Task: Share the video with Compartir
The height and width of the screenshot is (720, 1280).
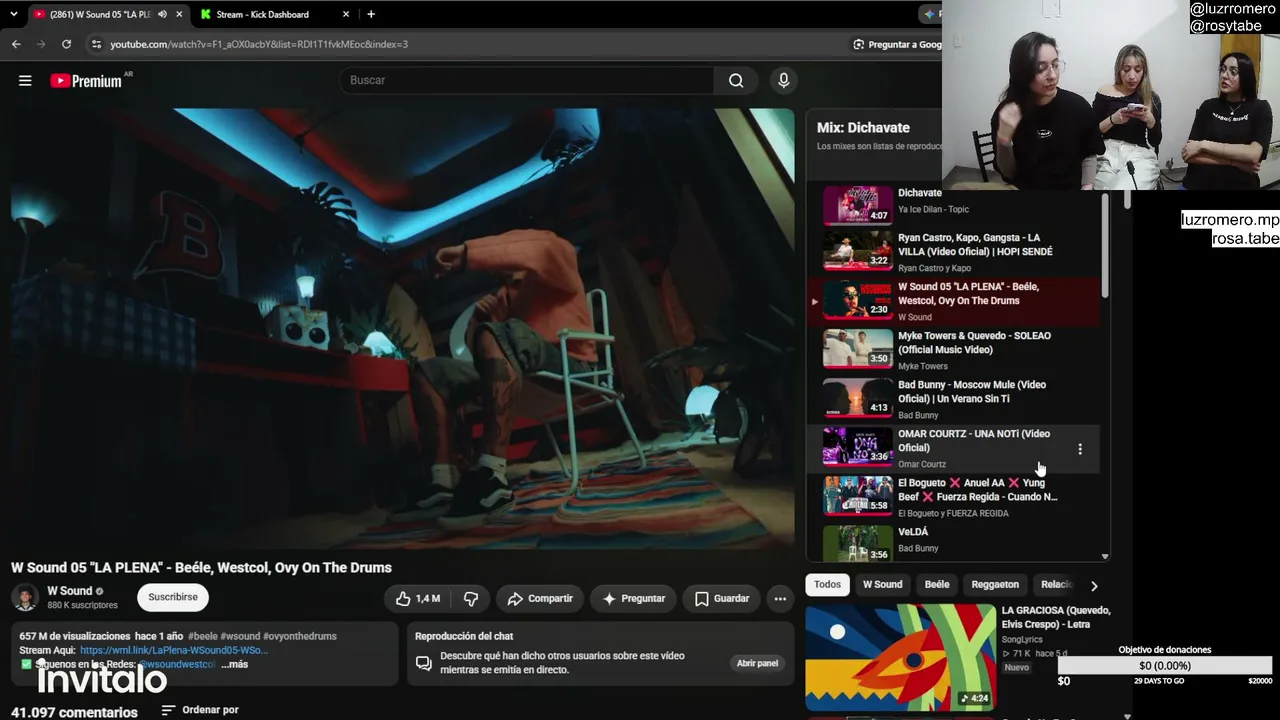Action: click(540, 598)
